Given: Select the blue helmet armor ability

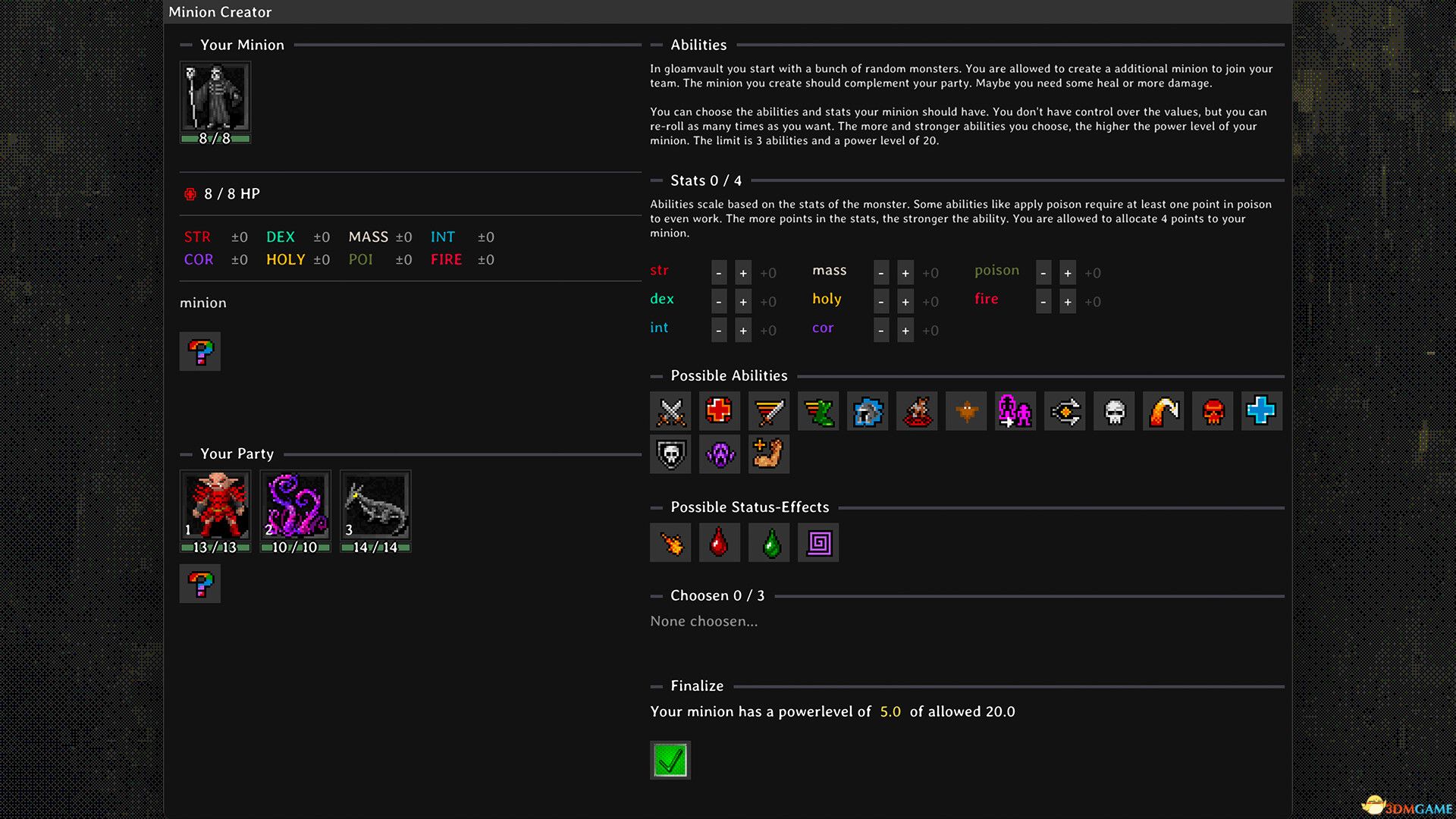Looking at the screenshot, I should (868, 412).
